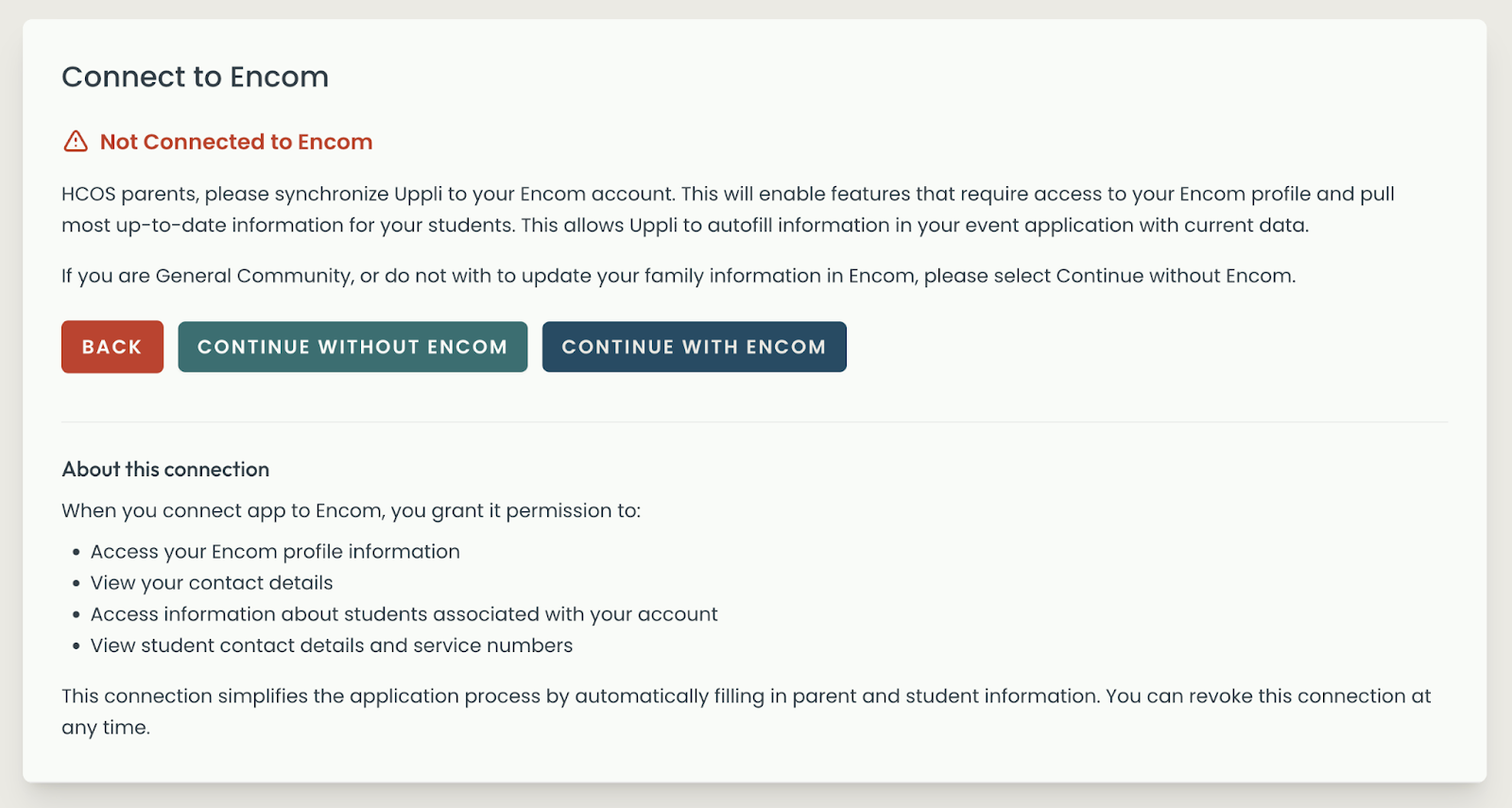Click the "If you are General Community" sentence
The image size is (1512, 808).
point(679,276)
